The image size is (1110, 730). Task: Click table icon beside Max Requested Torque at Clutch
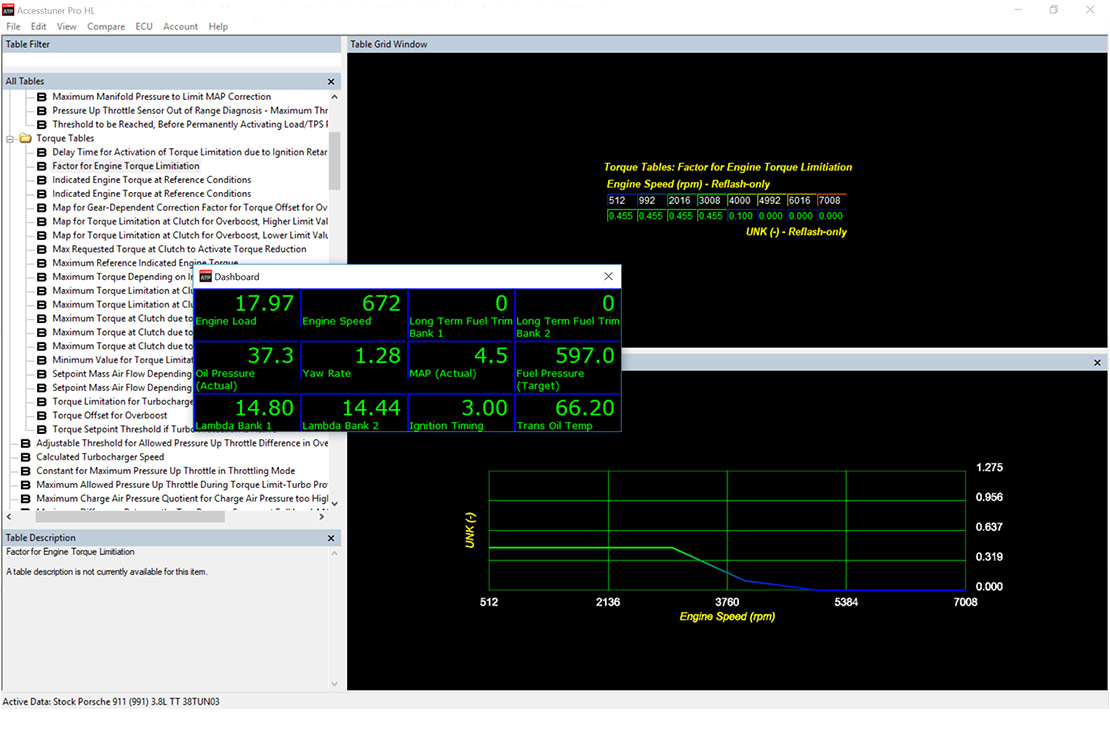click(x=42, y=249)
